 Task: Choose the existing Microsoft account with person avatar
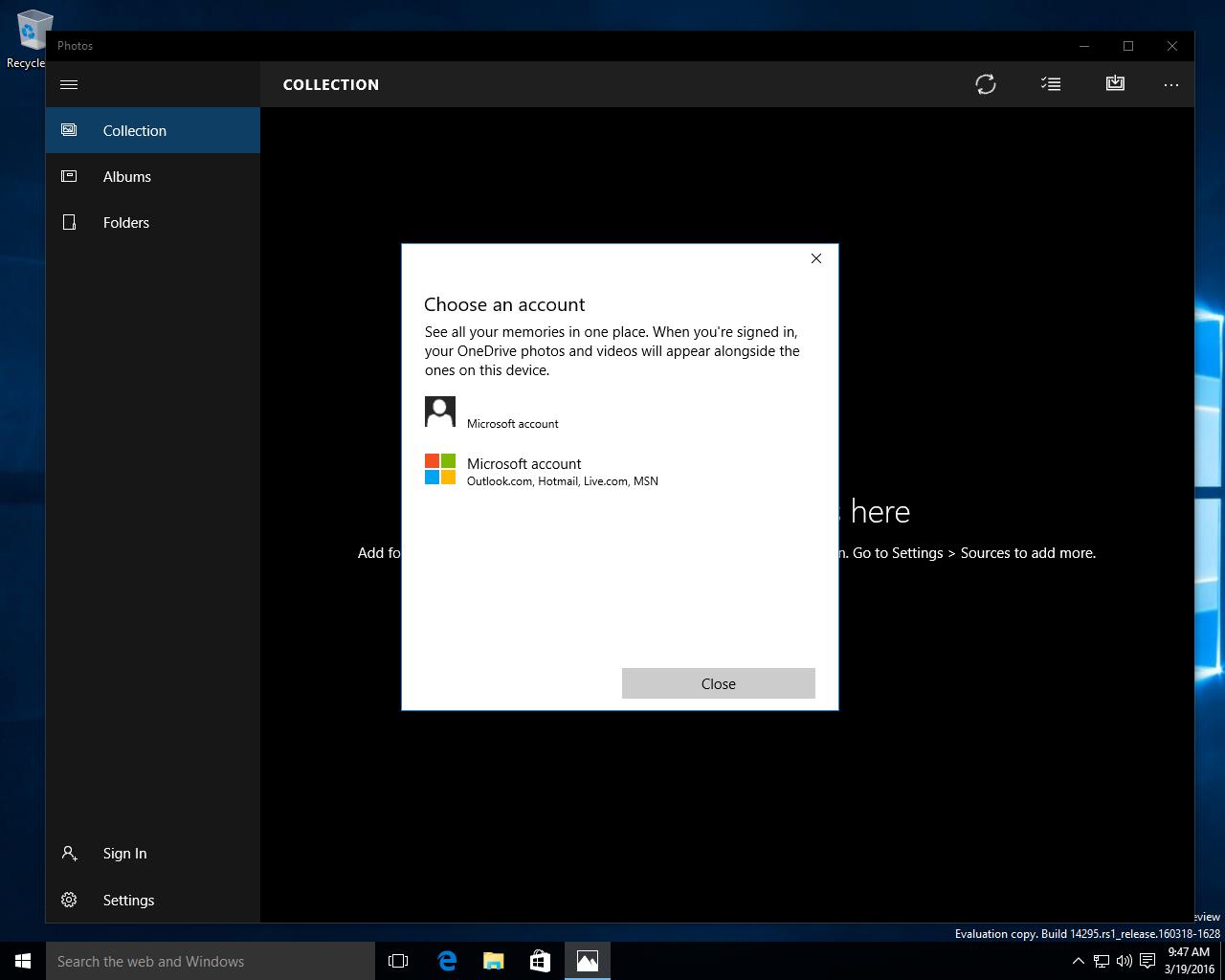pos(619,412)
